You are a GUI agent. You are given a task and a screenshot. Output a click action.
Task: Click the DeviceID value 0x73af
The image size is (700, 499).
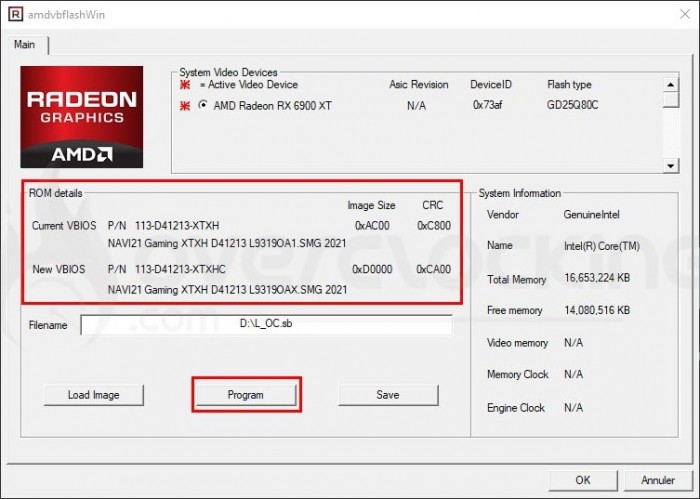pos(488,105)
